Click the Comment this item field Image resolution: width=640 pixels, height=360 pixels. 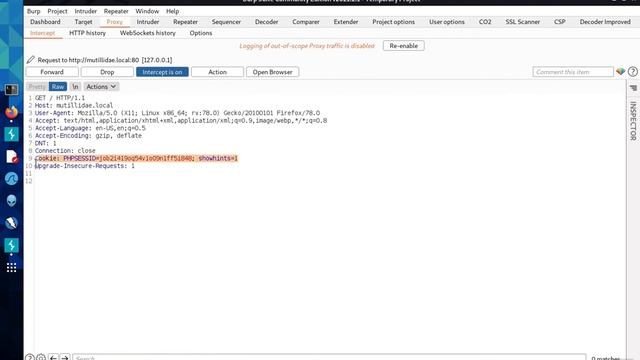pos(573,72)
